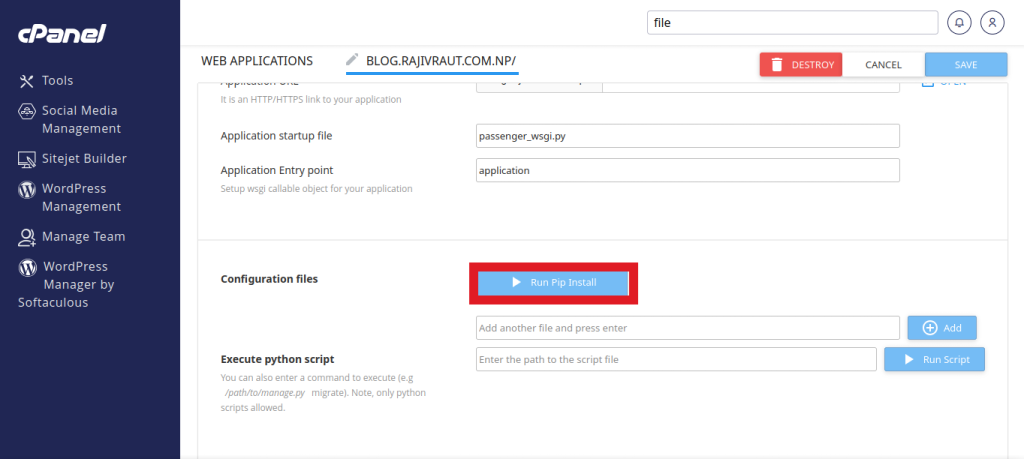The width and height of the screenshot is (1024, 459).
Task: Click 'Setup wsgi callable object' hint text
Action: pyautogui.click(x=317, y=189)
